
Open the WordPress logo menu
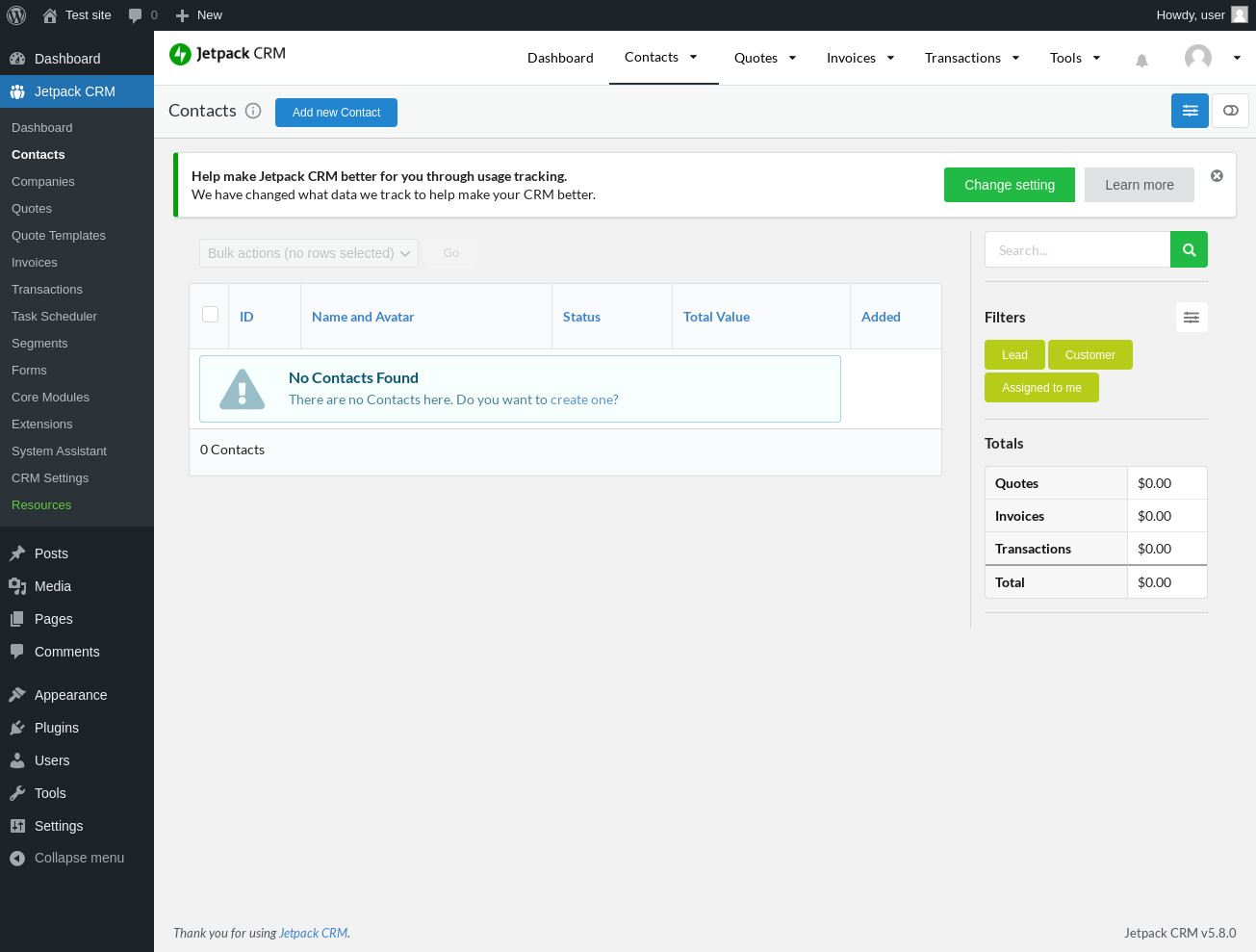click(16, 15)
